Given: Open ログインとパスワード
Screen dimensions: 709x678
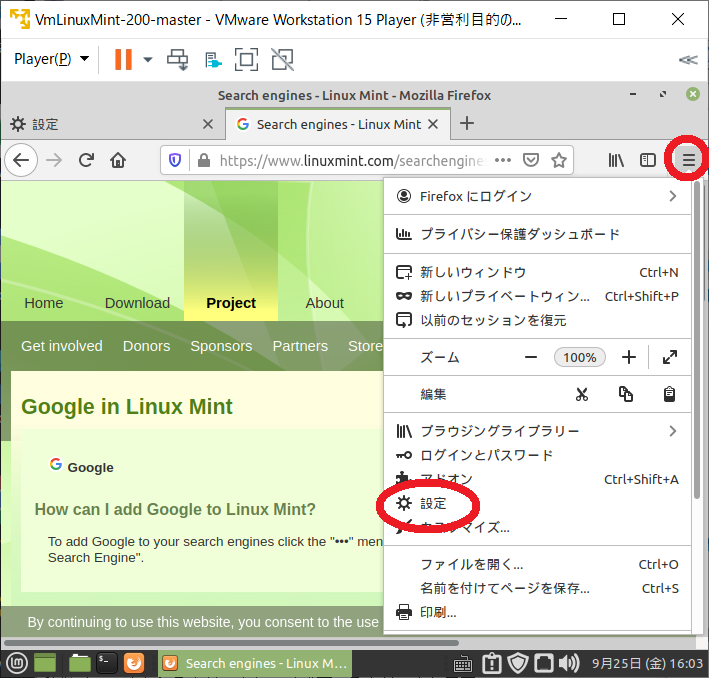Looking at the screenshot, I should point(537,455).
